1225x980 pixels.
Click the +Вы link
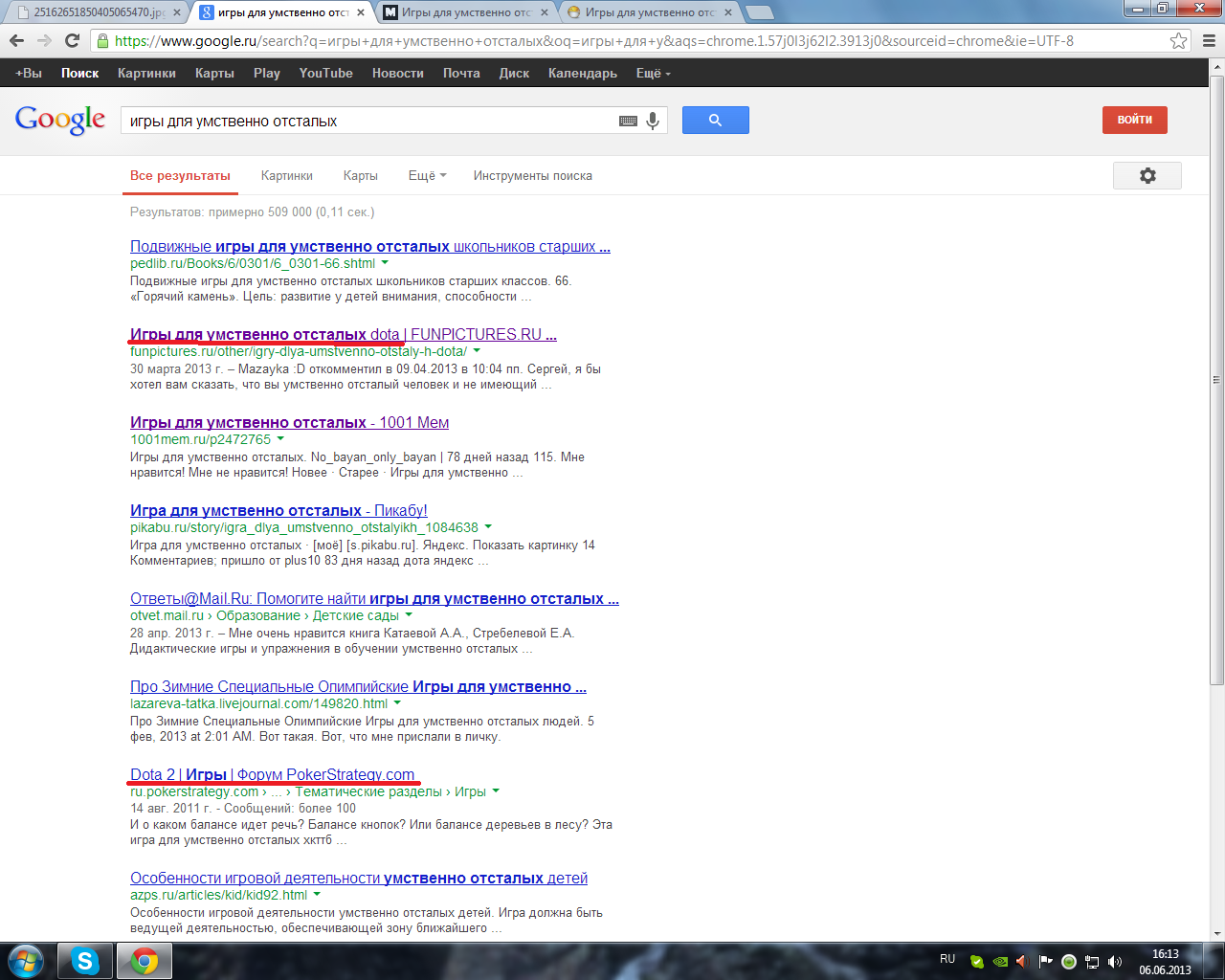point(29,73)
